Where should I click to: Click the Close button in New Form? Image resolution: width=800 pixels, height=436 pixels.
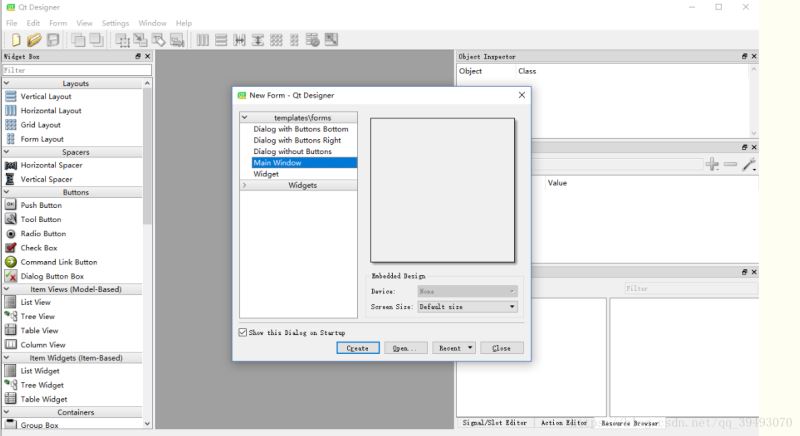pos(502,348)
